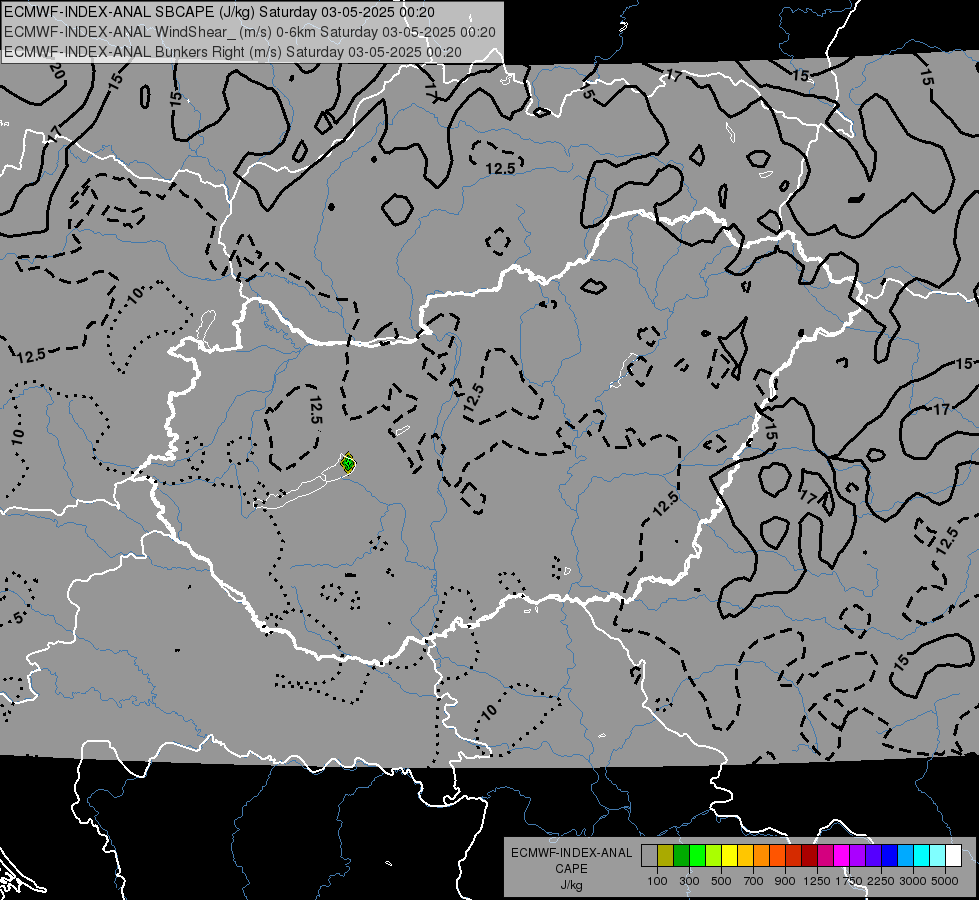Select the orange legend swatch
This screenshot has width=979, height=900.
click(x=762, y=856)
